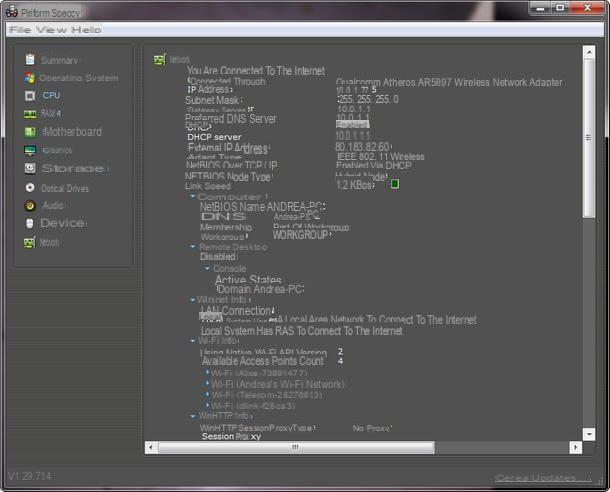Click the Devices mouse icon
Image resolution: width=610 pixels, height=492 pixels.
[x=30, y=223]
